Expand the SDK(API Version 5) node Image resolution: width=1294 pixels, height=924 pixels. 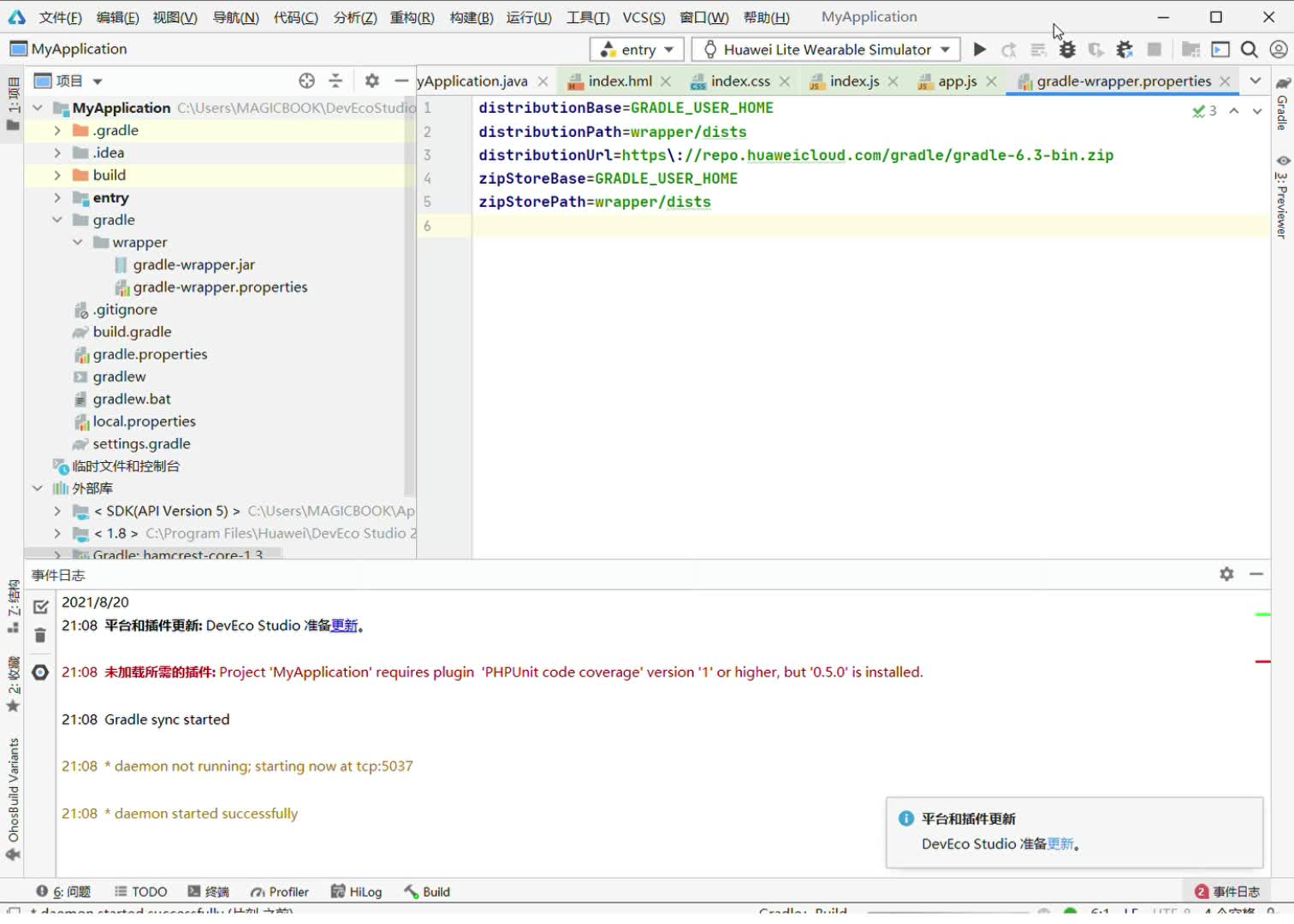[x=57, y=511]
